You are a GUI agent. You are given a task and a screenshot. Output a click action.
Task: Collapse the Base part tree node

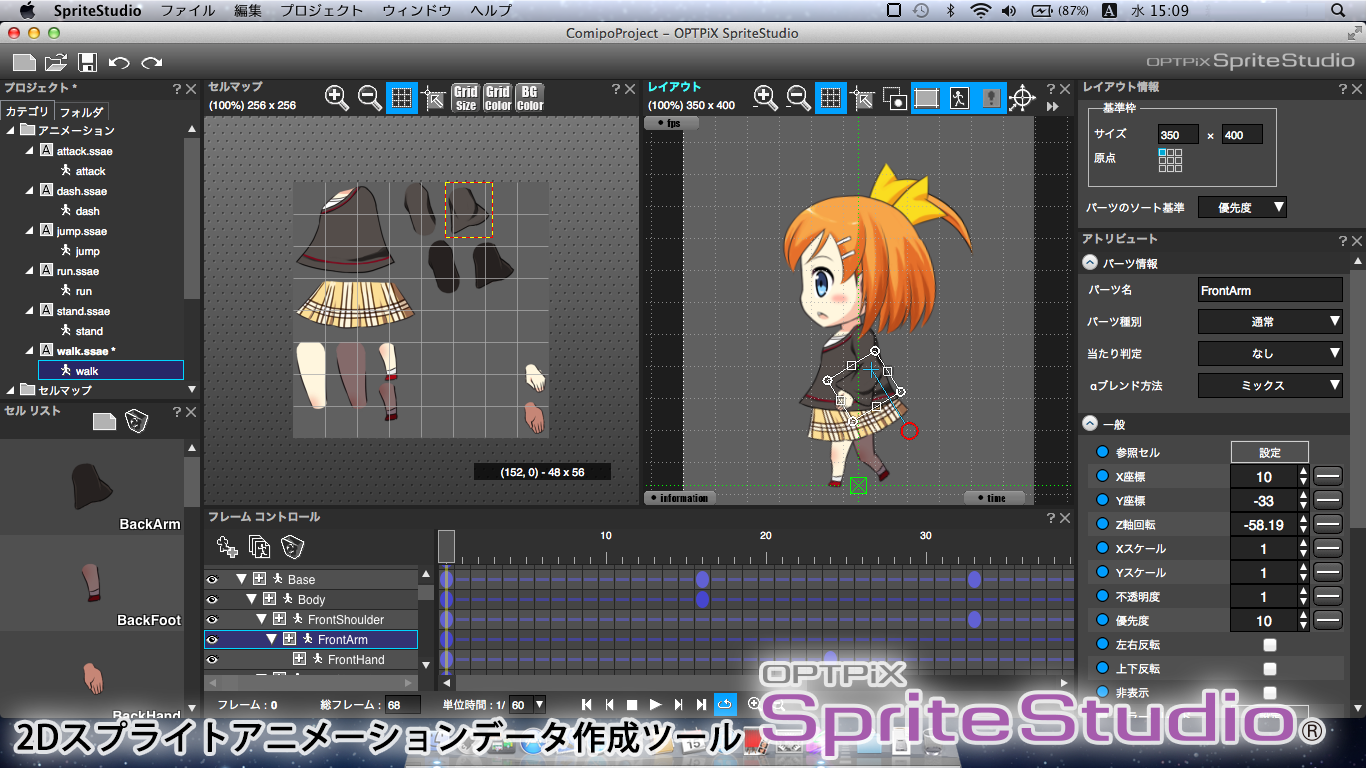pyautogui.click(x=241, y=579)
